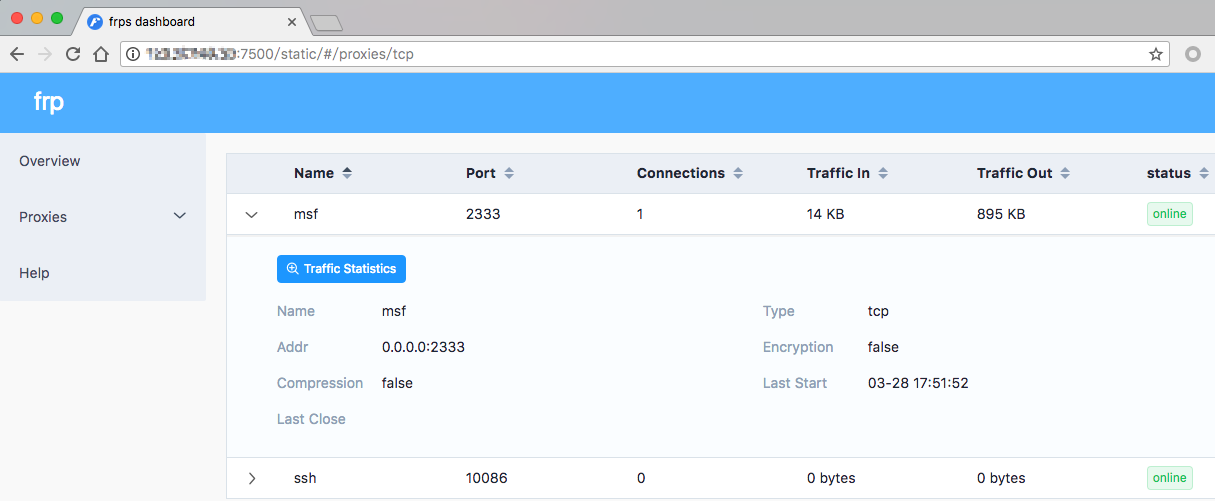Select the msf Connections value 1

640,214
